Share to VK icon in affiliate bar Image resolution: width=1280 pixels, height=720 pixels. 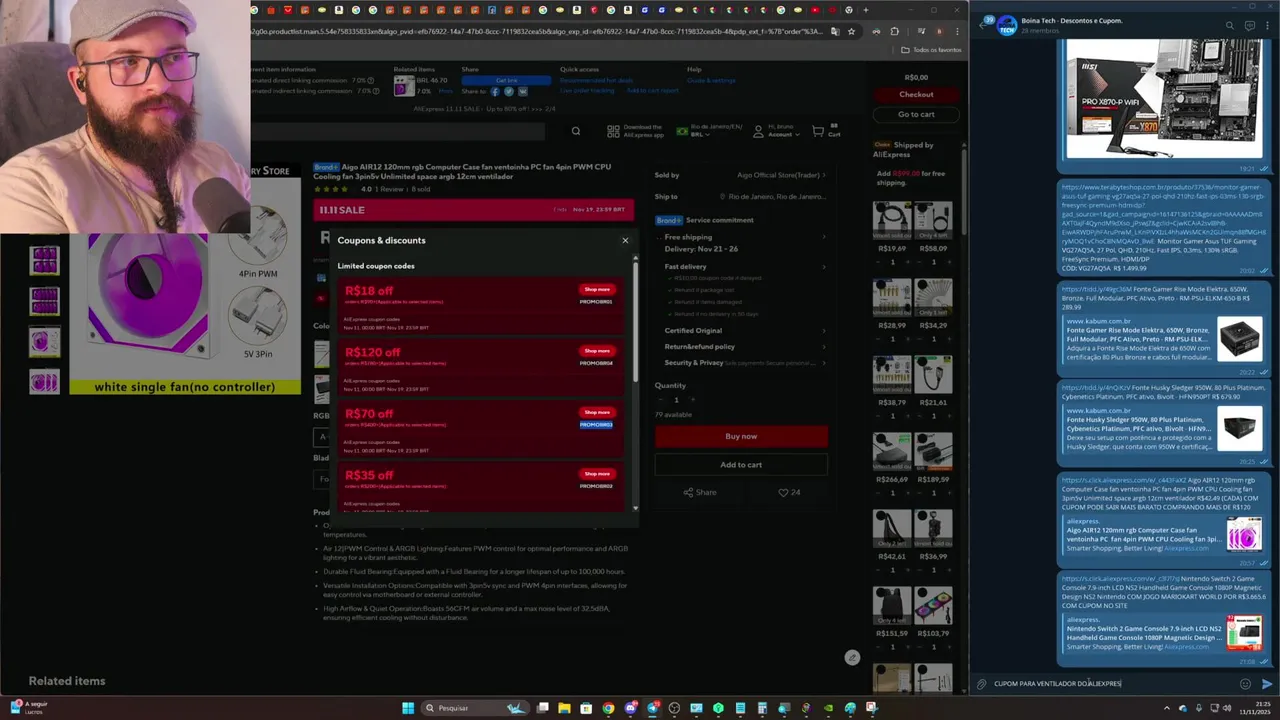522,91
